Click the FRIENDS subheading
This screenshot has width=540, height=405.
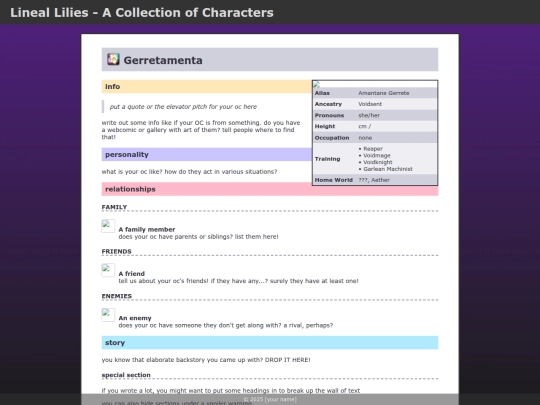[116, 251]
